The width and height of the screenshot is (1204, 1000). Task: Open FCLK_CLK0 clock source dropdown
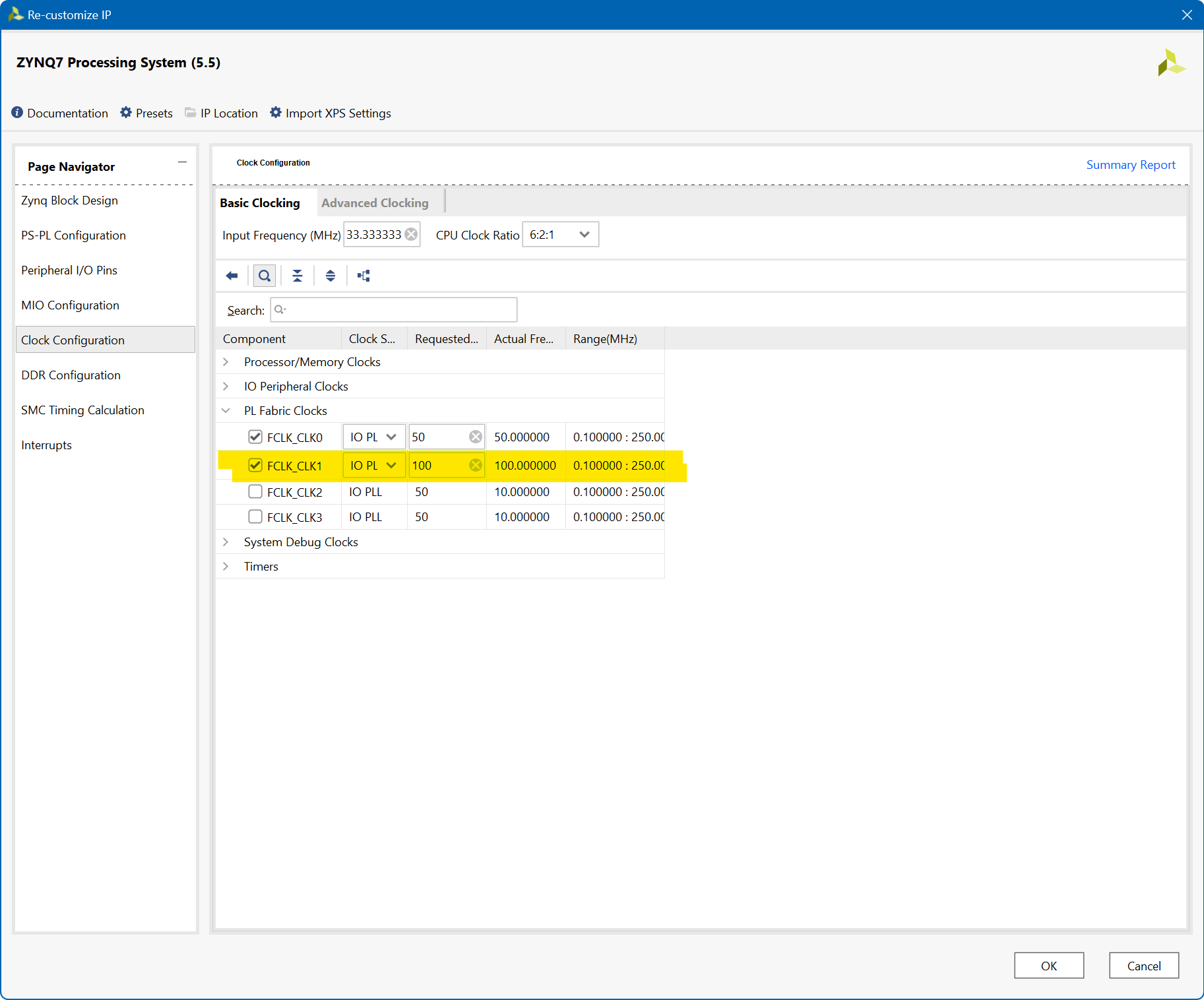pos(374,437)
